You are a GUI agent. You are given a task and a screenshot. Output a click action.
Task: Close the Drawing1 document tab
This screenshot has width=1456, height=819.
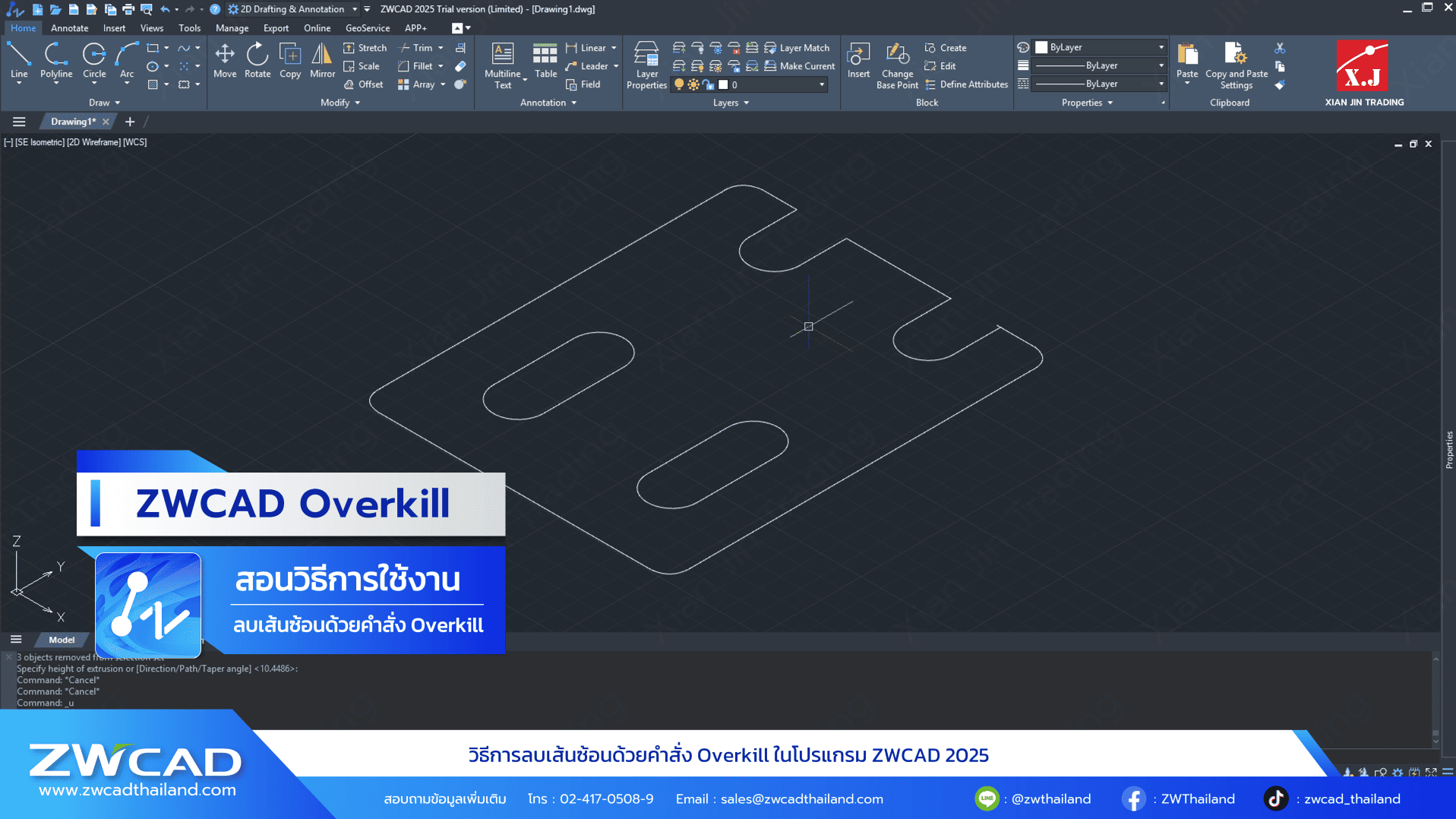106,122
